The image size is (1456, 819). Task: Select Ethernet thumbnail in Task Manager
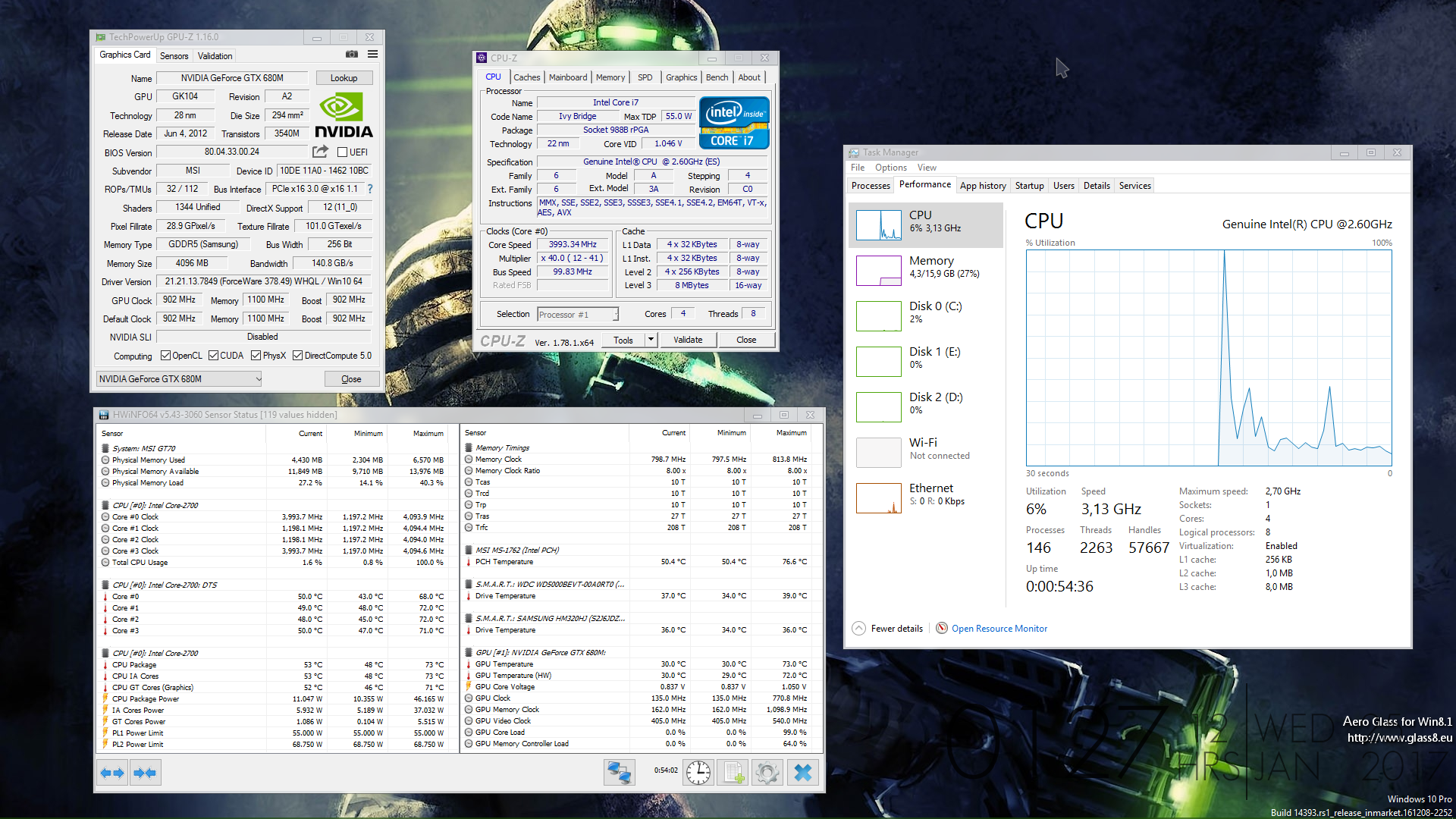tap(879, 498)
